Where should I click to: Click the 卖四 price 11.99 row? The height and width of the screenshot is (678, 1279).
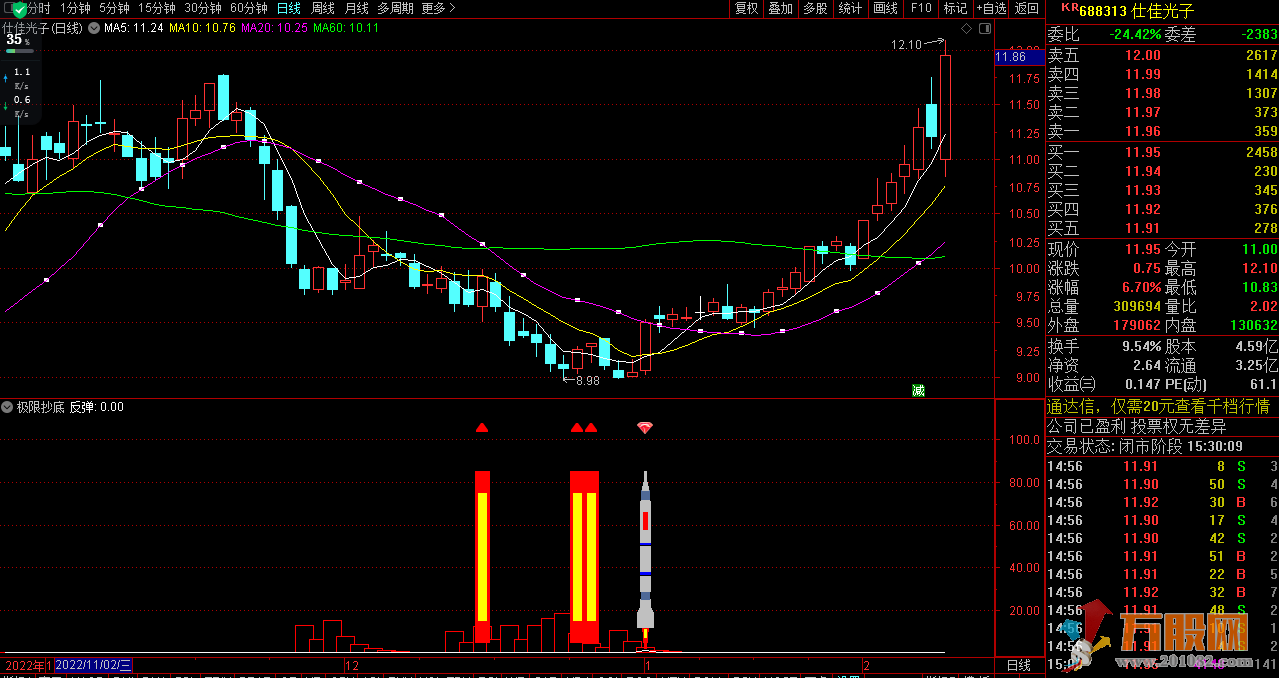point(1162,75)
